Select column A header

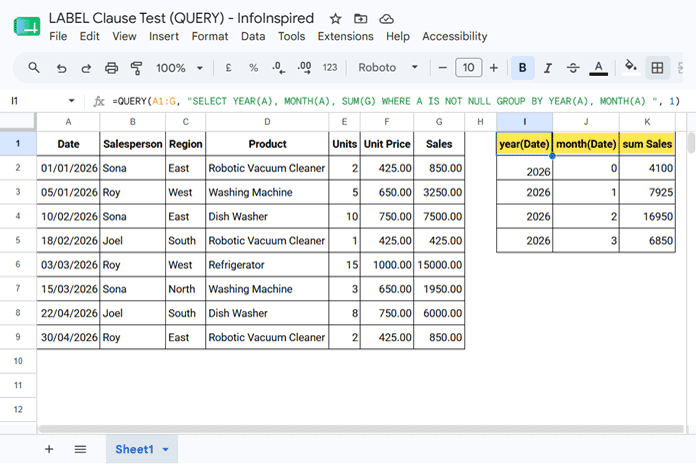click(x=68, y=122)
